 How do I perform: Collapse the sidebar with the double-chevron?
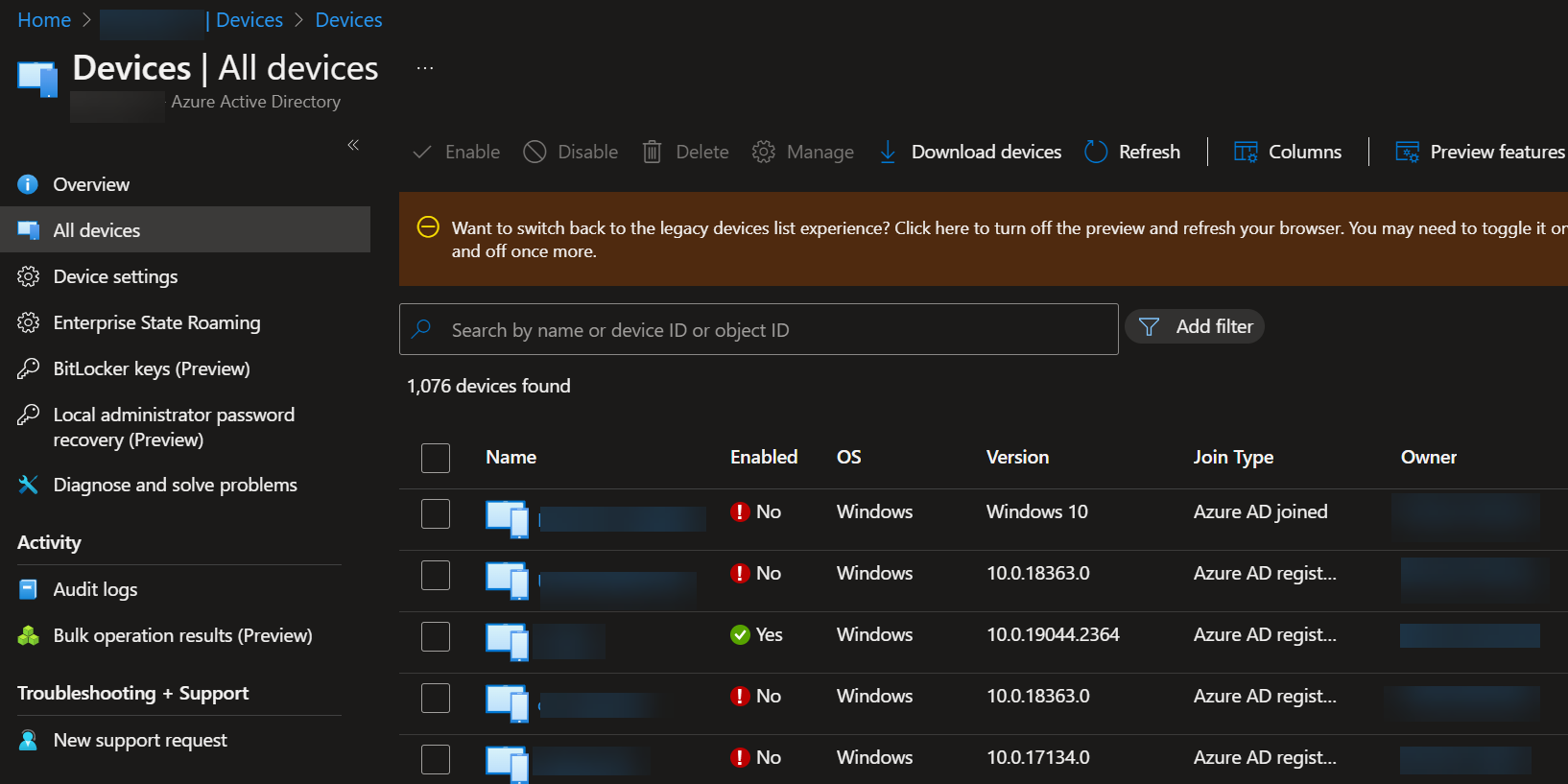tap(353, 145)
